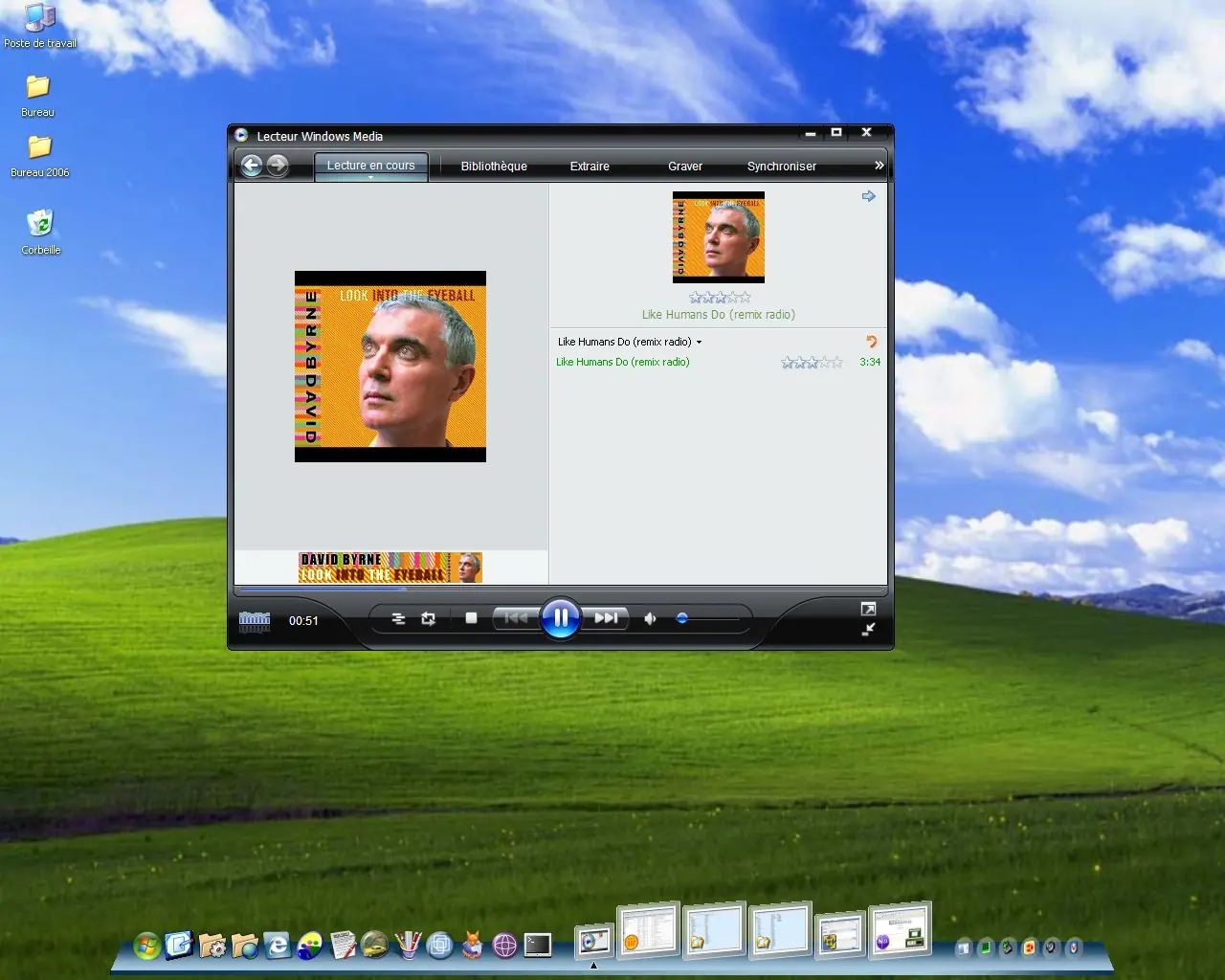The image size is (1225, 980).
Task: Toggle shuffle mode
Action: pos(399,619)
